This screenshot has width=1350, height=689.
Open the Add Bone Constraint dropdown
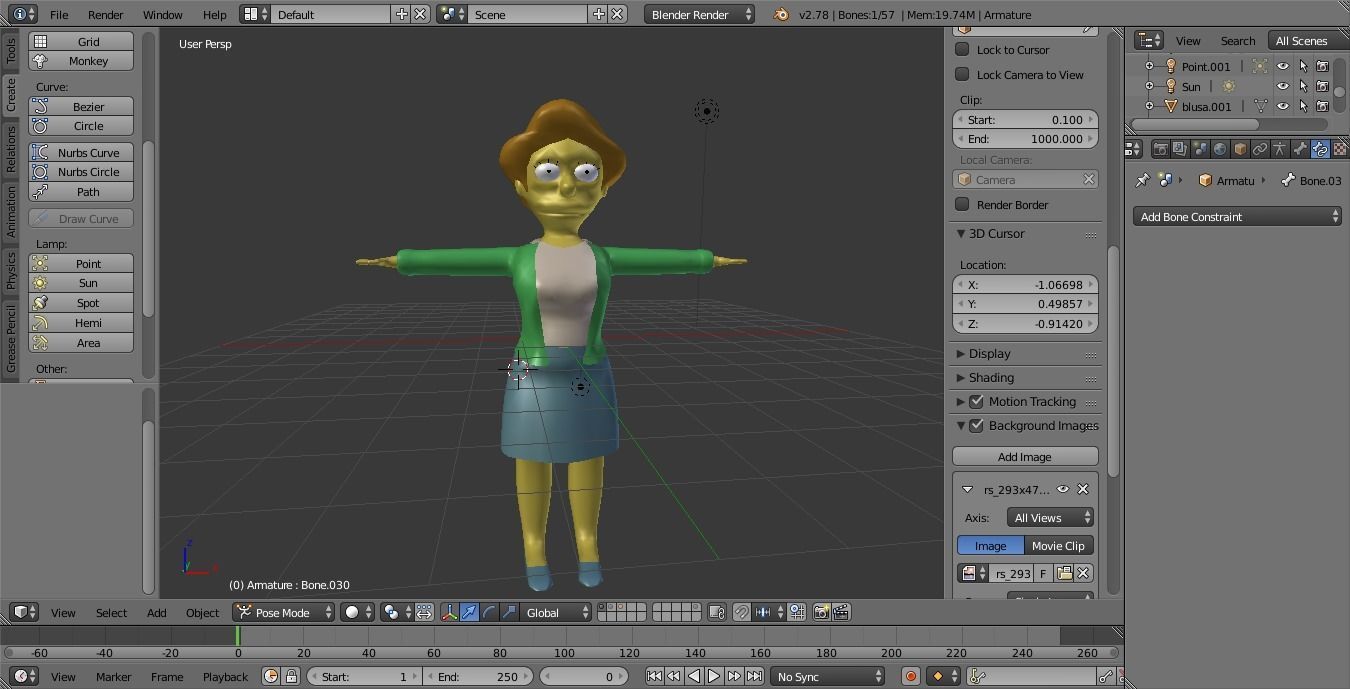[1237, 216]
